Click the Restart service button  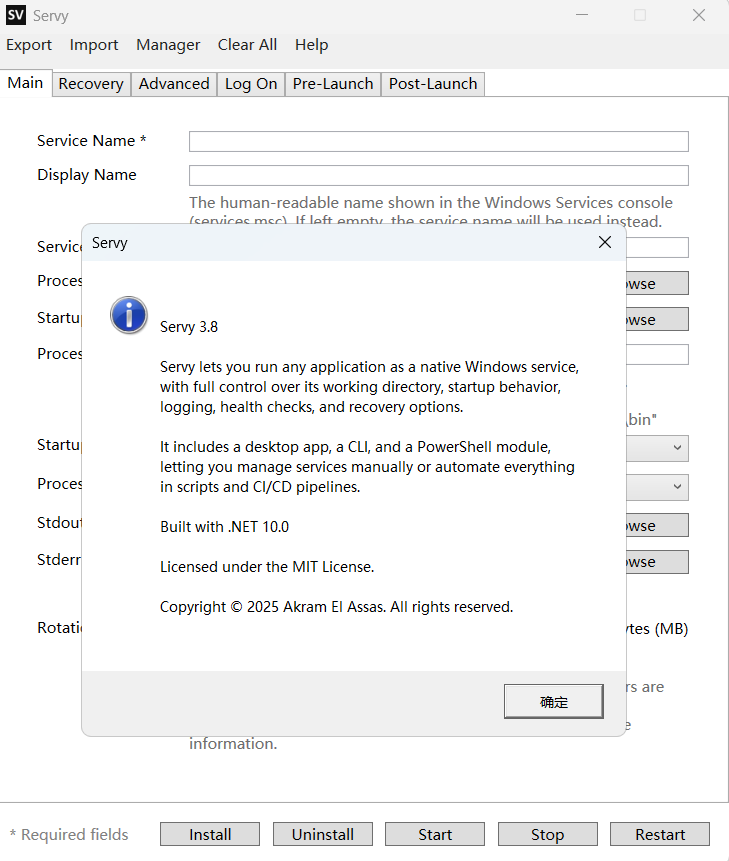tap(660, 834)
